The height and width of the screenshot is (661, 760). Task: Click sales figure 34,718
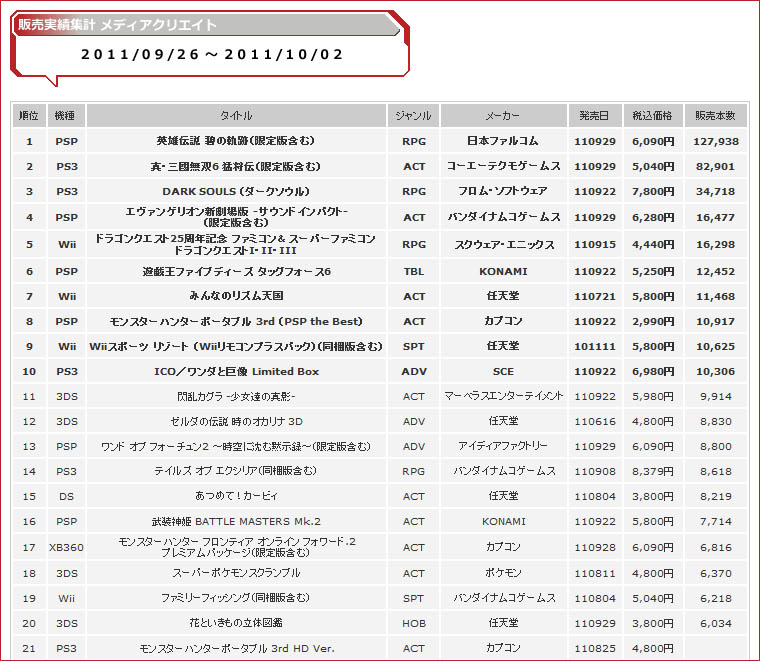click(715, 192)
